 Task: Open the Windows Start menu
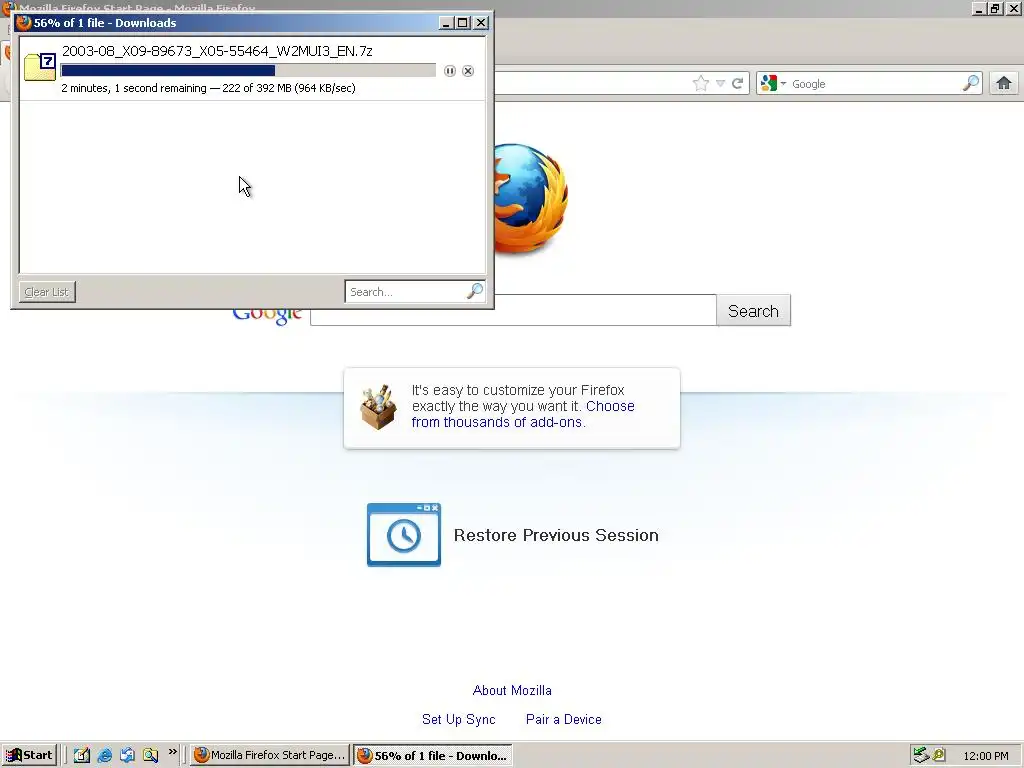point(30,756)
